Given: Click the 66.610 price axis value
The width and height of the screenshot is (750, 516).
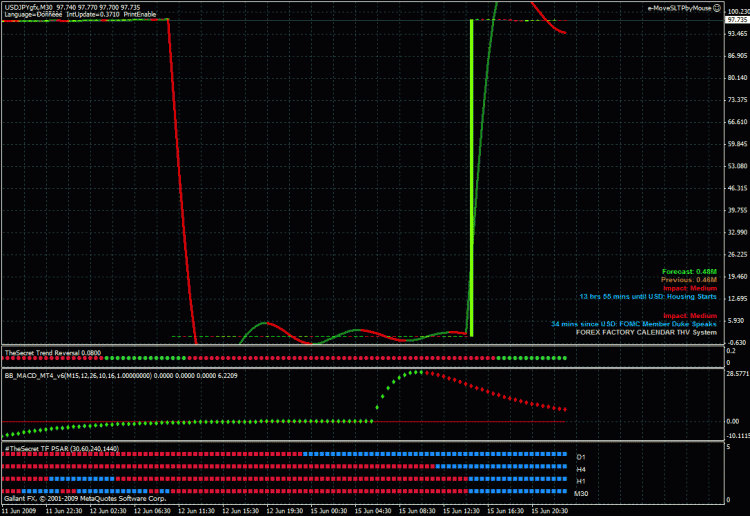Looking at the screenshot, I should click(738, 122).
